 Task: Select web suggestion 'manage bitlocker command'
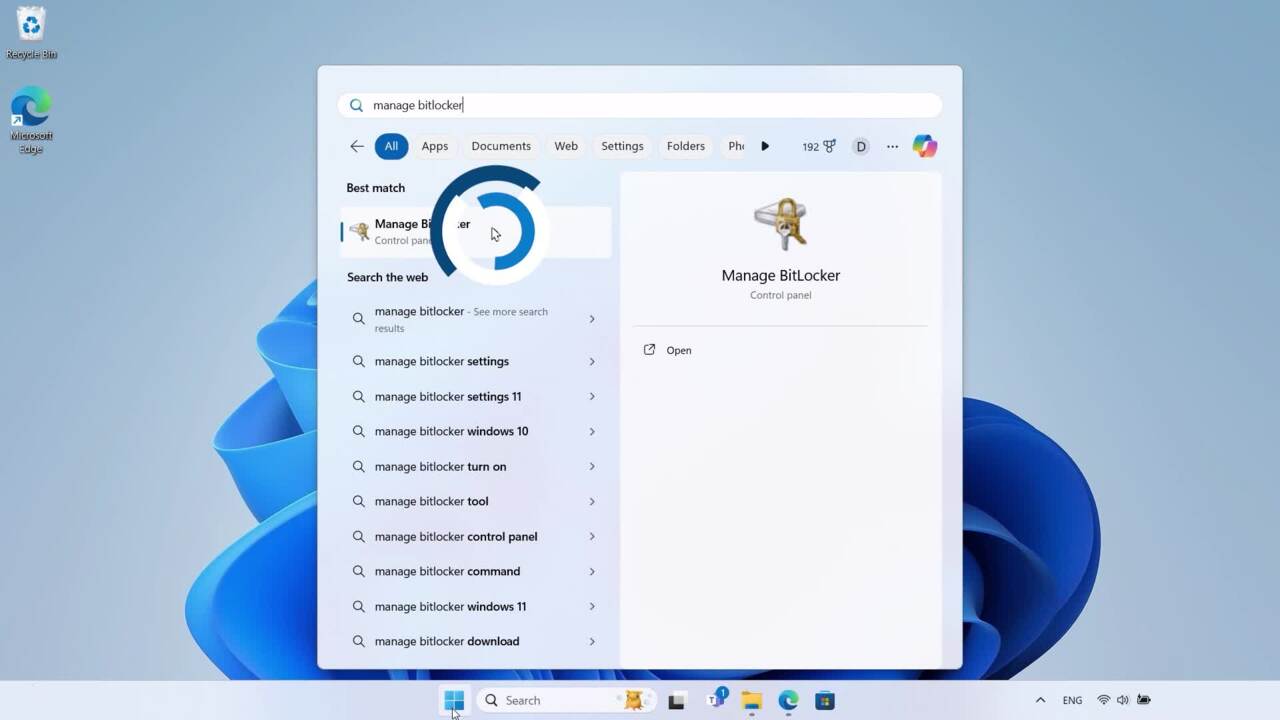click(x=476, y=571)
